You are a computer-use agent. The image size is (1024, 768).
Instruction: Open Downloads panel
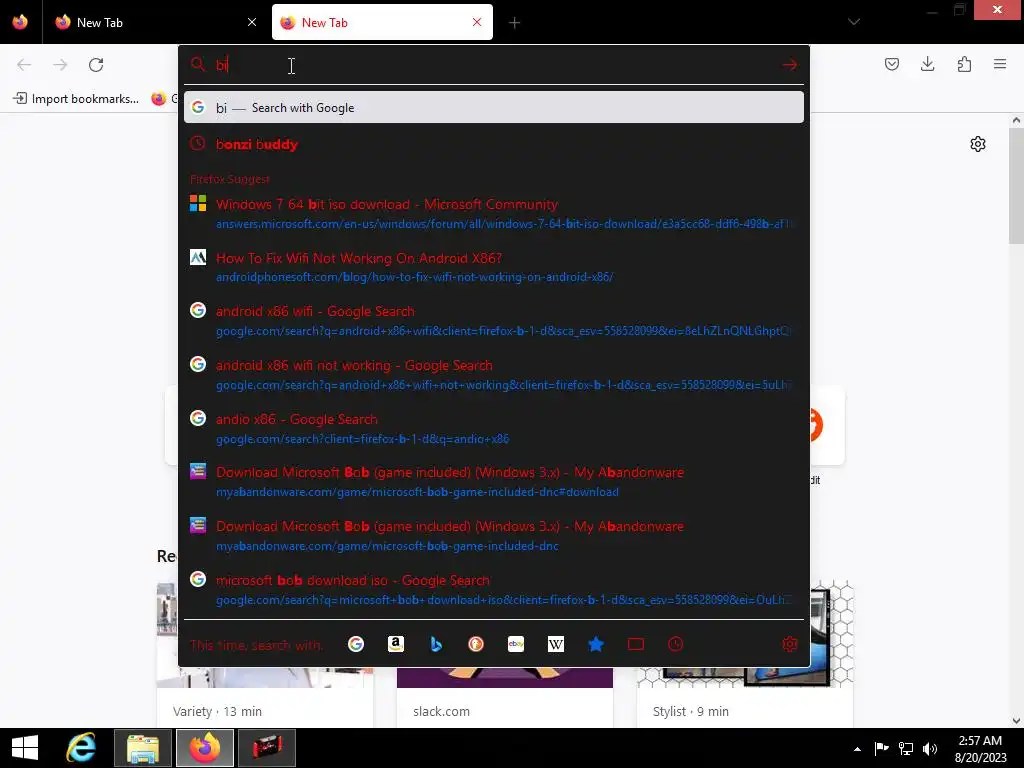pos(927,64)
